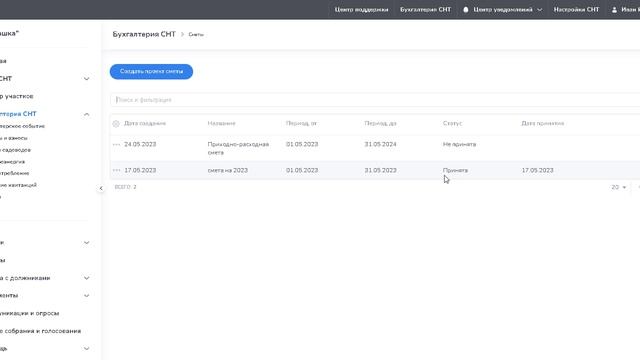Viewport: 640px width, 360px height.
Task: Collapse the left sidebar with the arrow button
Action: coord(101,188)
